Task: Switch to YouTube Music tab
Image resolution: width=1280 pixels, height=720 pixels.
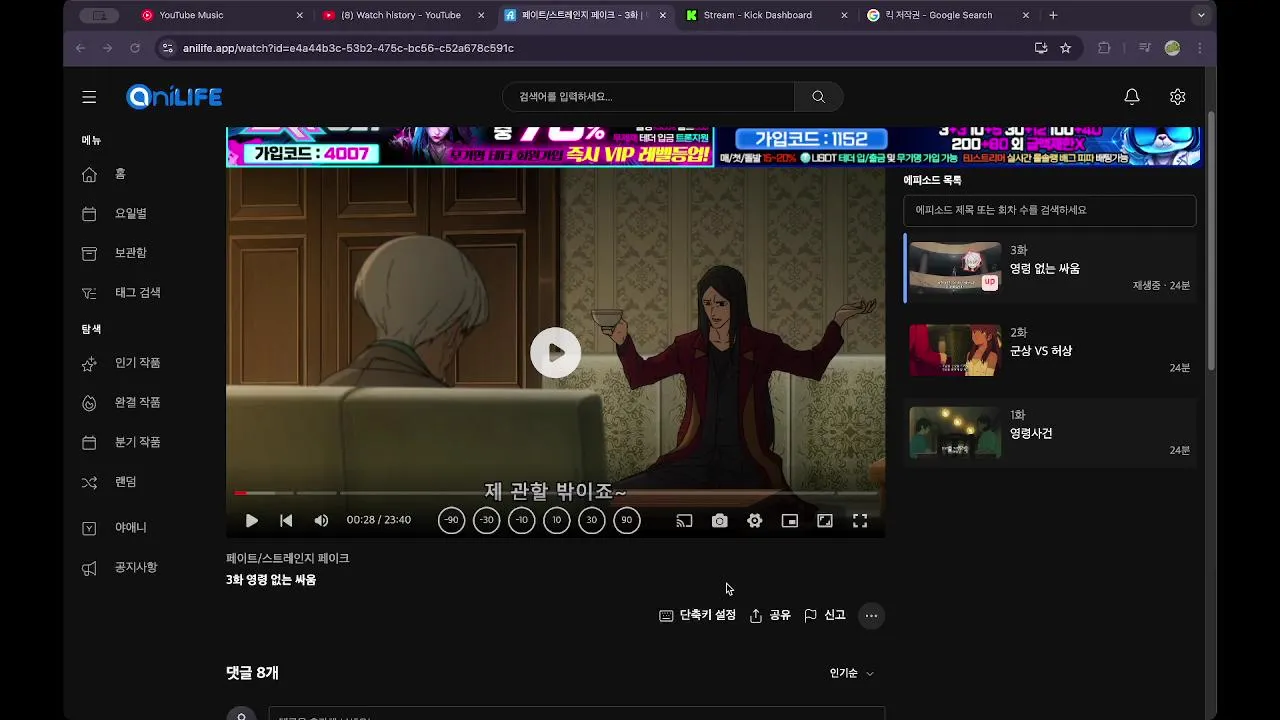Action: coord(222,15)
